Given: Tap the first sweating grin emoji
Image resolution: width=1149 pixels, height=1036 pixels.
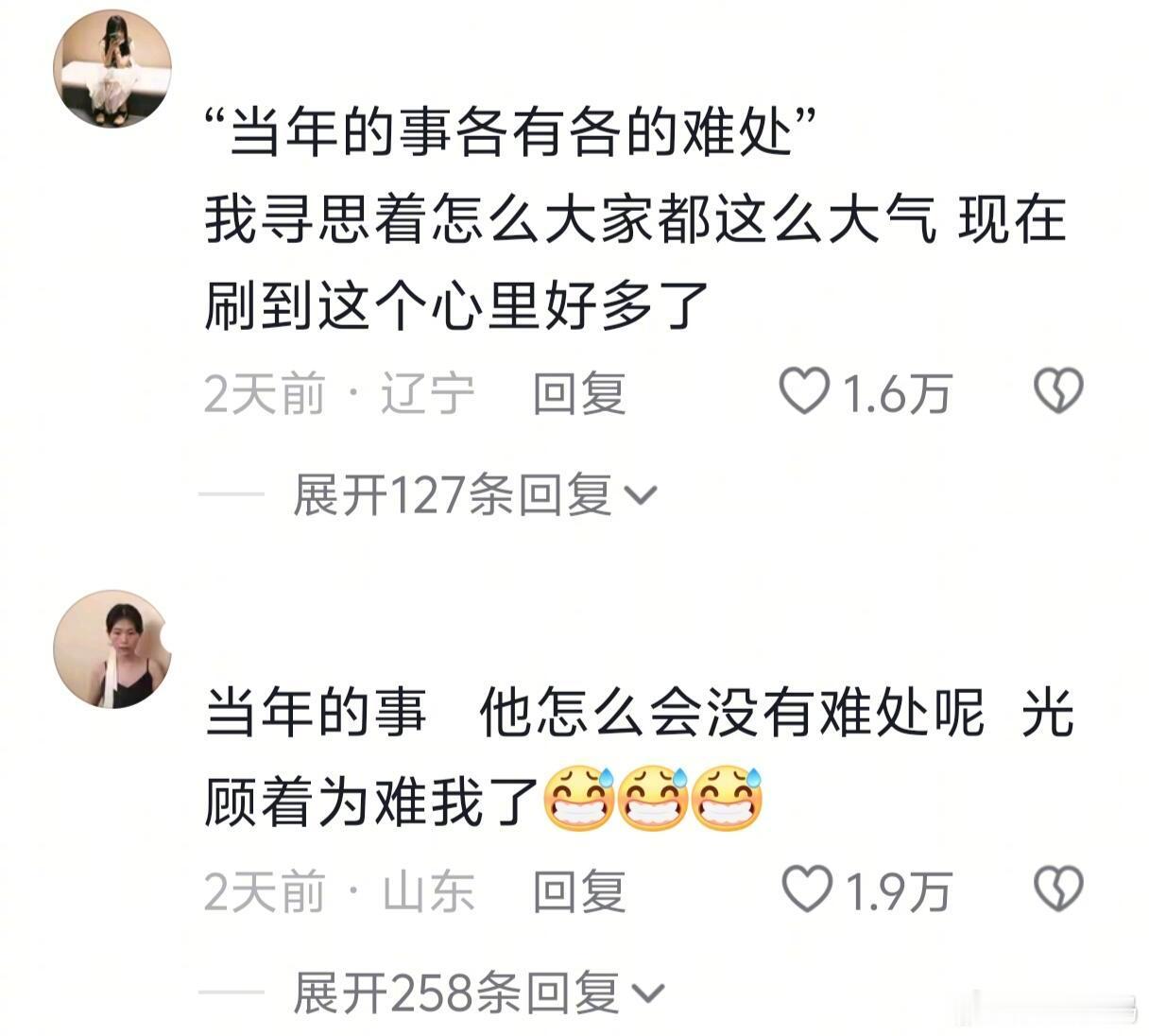Looking at the screenshot, I should tap(578, 800).
